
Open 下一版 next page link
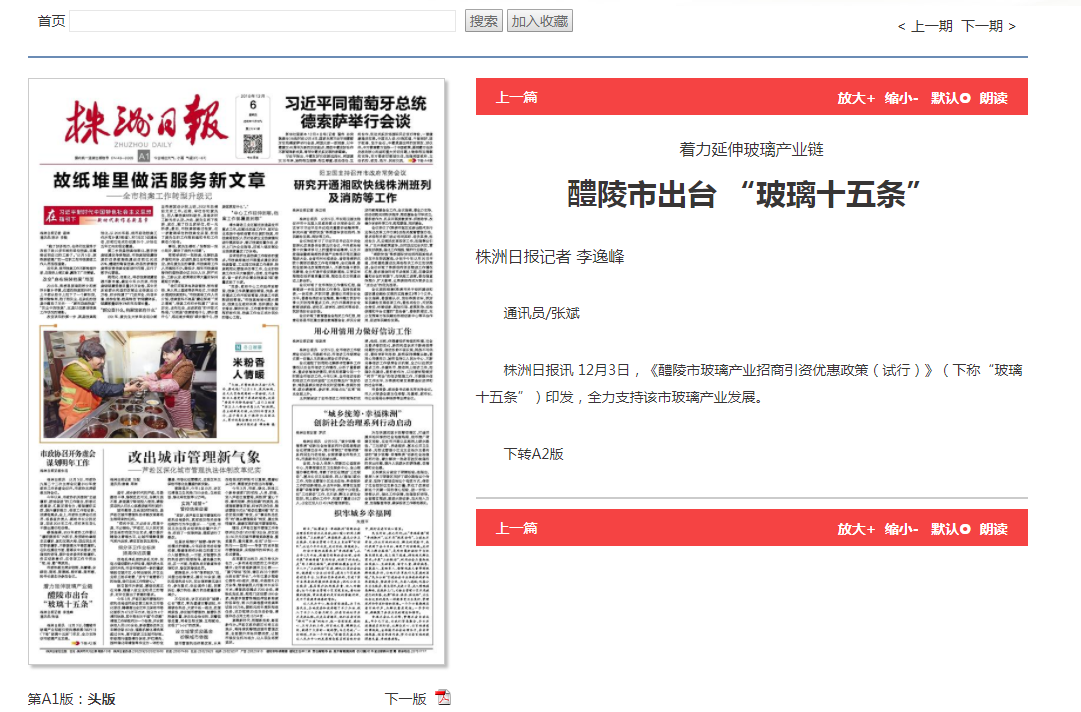405,699
